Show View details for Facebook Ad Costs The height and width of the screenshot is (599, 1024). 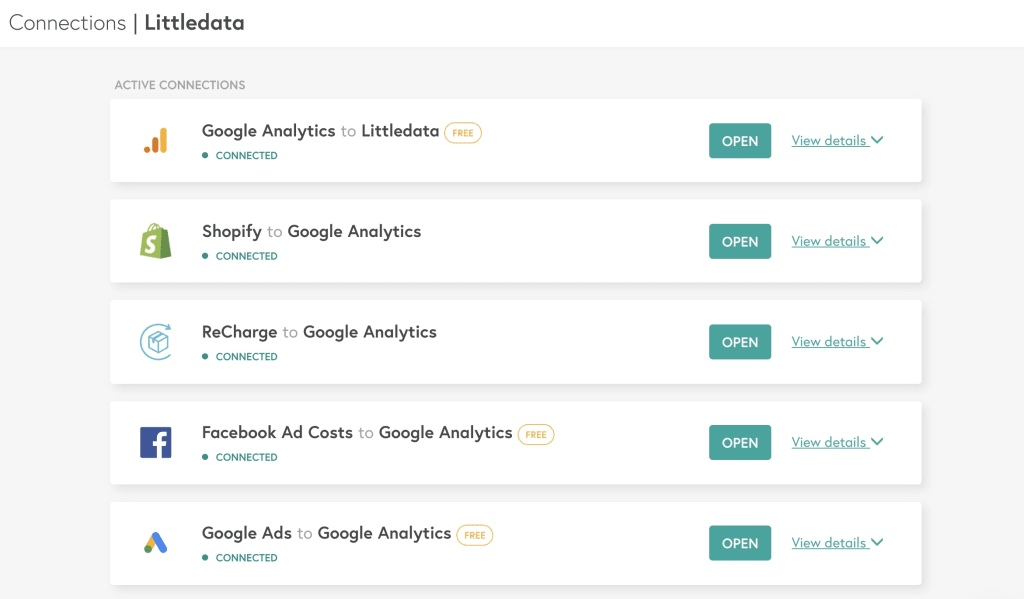point(837,442)
